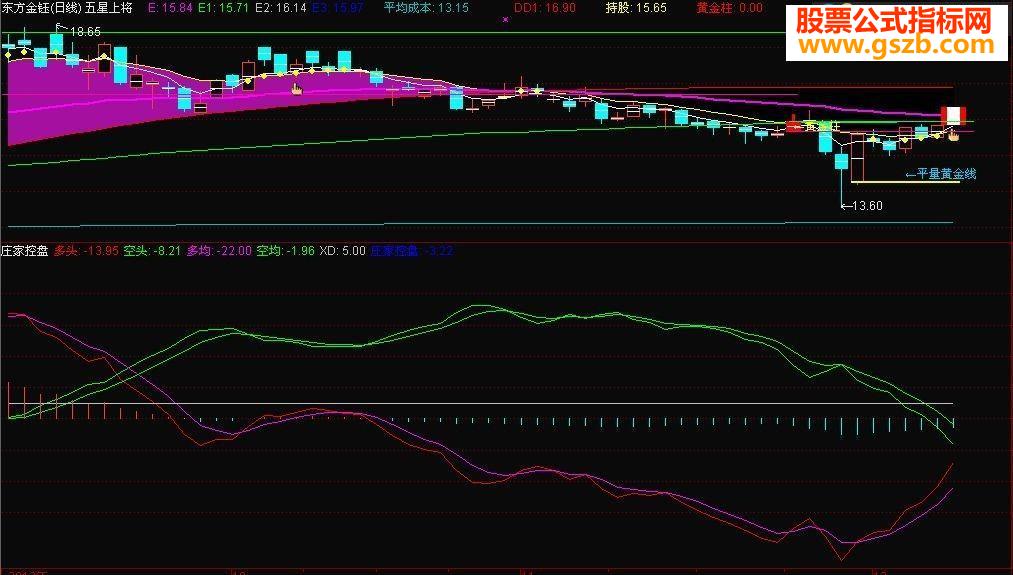Click the 18.65 high price label
Viewport: 1013px width, 575px height.
(x=85, y=32)
